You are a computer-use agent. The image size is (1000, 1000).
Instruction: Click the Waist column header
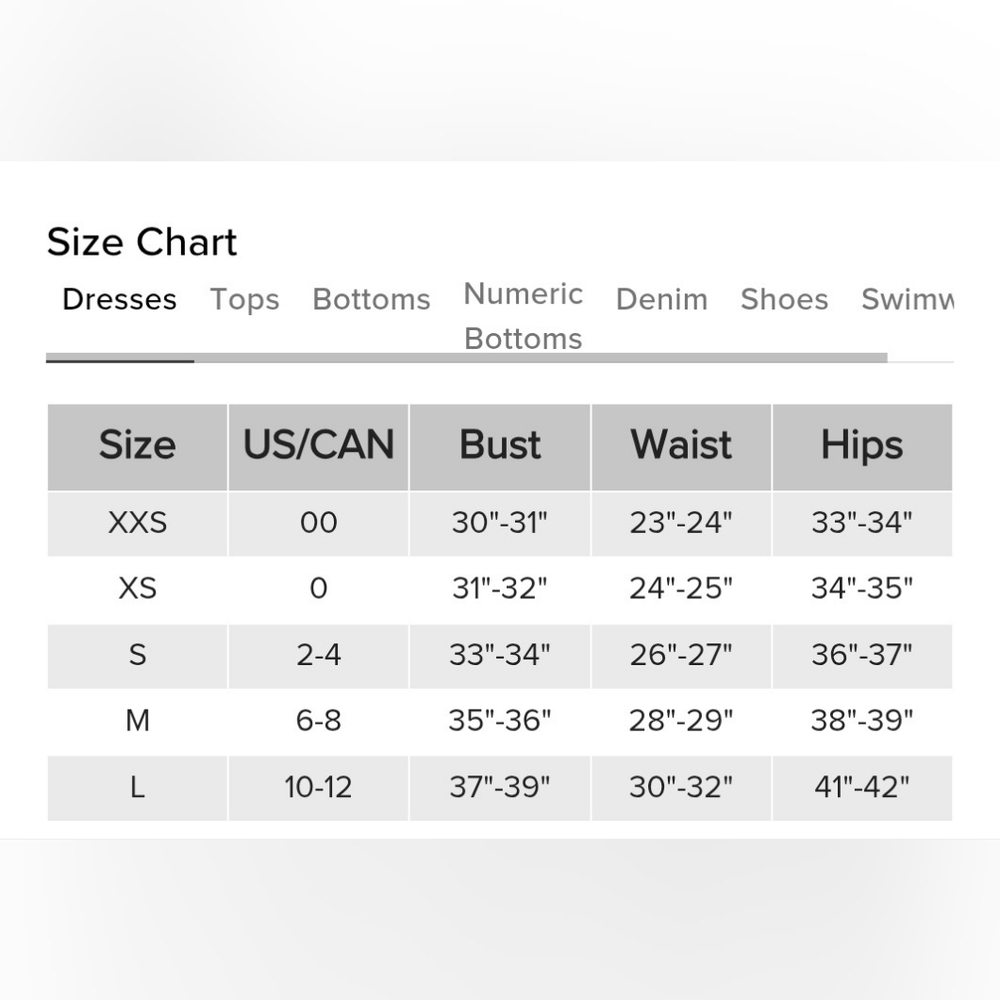click(x=681, y=446)
